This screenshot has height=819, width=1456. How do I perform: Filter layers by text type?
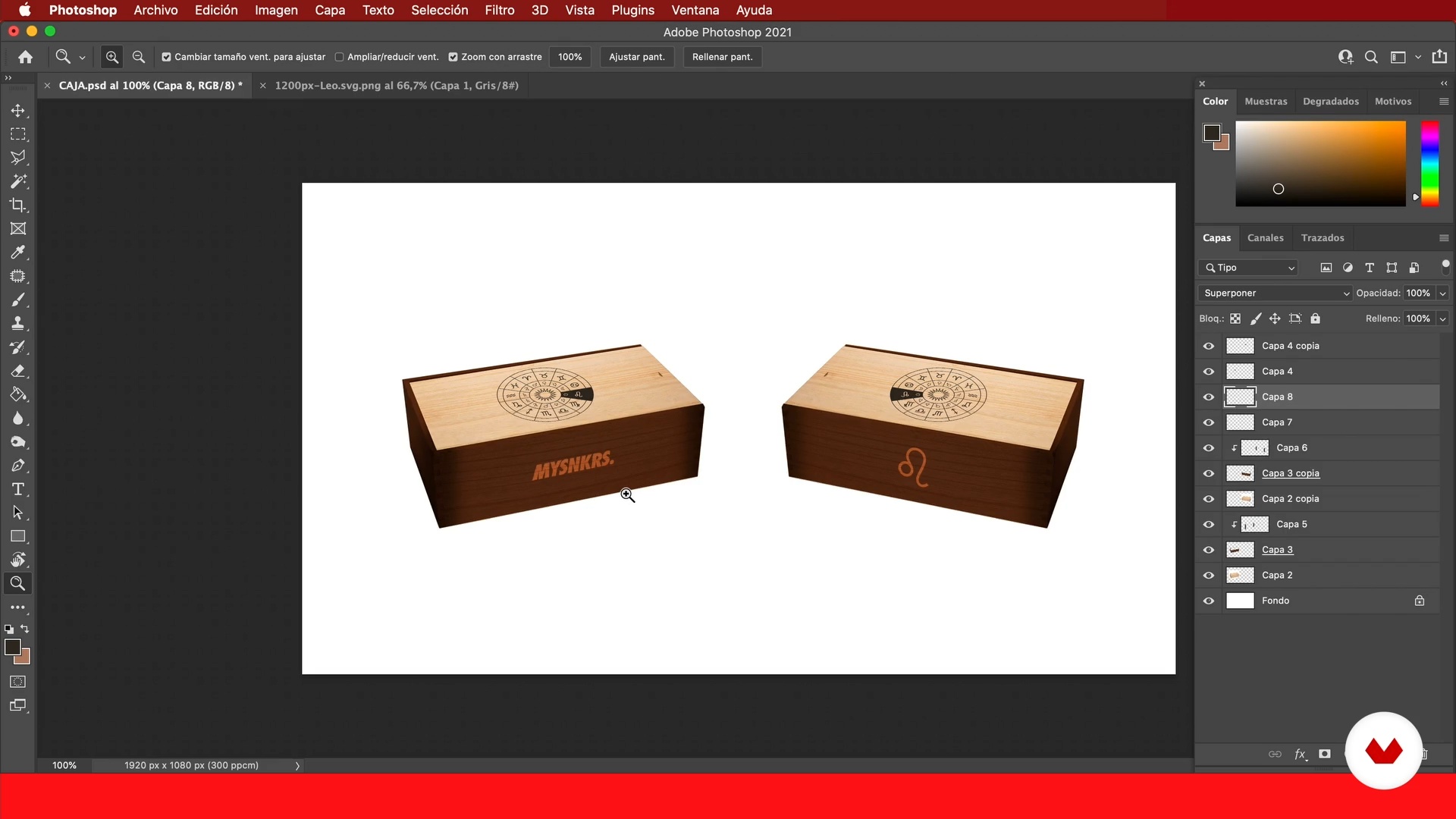(1370, 268)
